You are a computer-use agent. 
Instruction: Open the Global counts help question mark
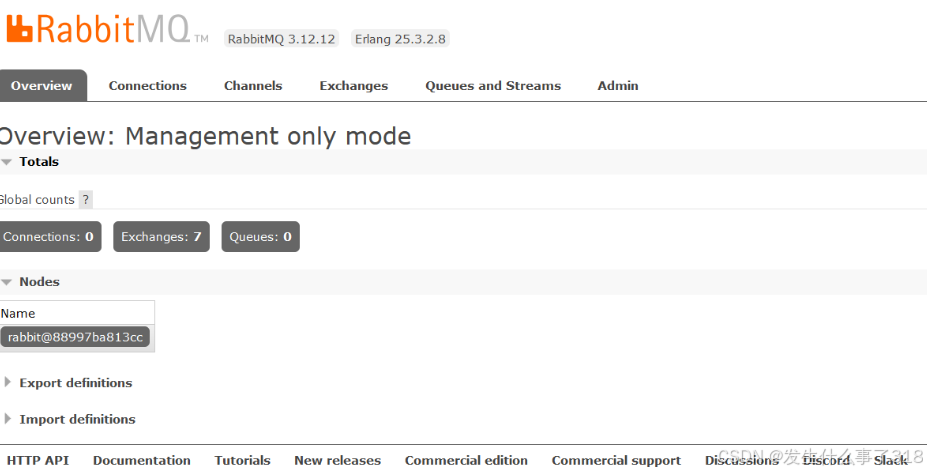[x=86, y=199]
